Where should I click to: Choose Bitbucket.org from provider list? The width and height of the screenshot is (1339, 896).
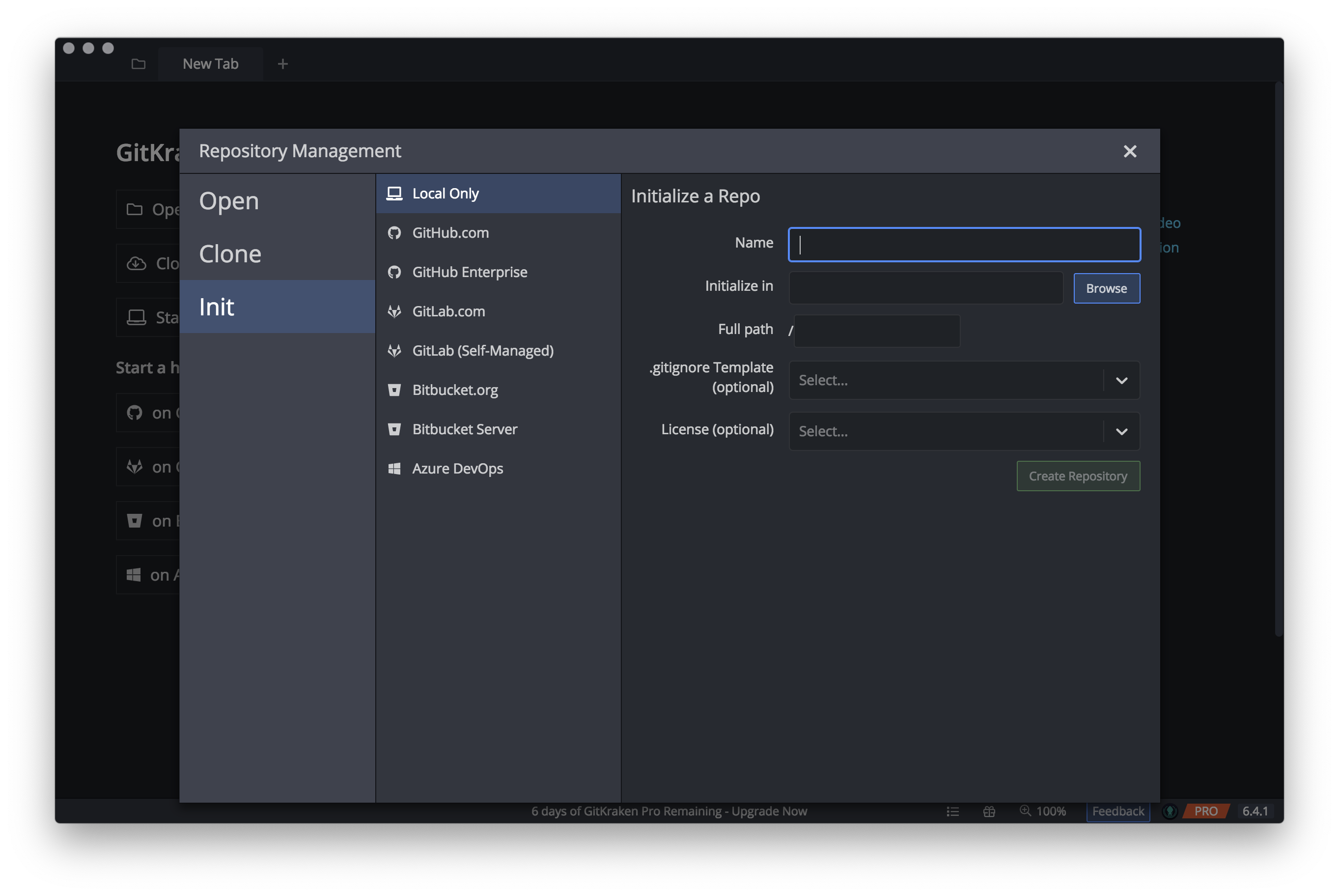tap(455, 391)
